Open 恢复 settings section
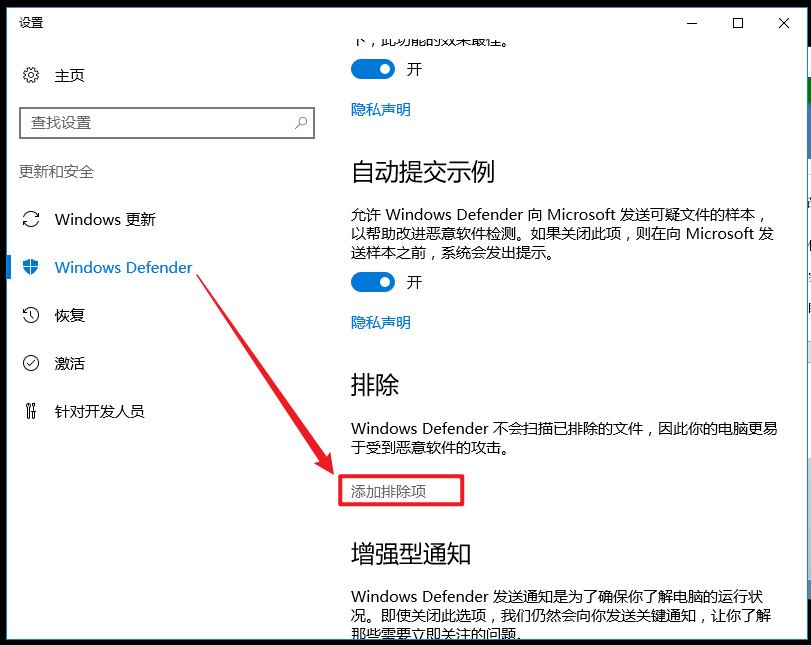This screenshot has width=811, height=645. (70, 316)
